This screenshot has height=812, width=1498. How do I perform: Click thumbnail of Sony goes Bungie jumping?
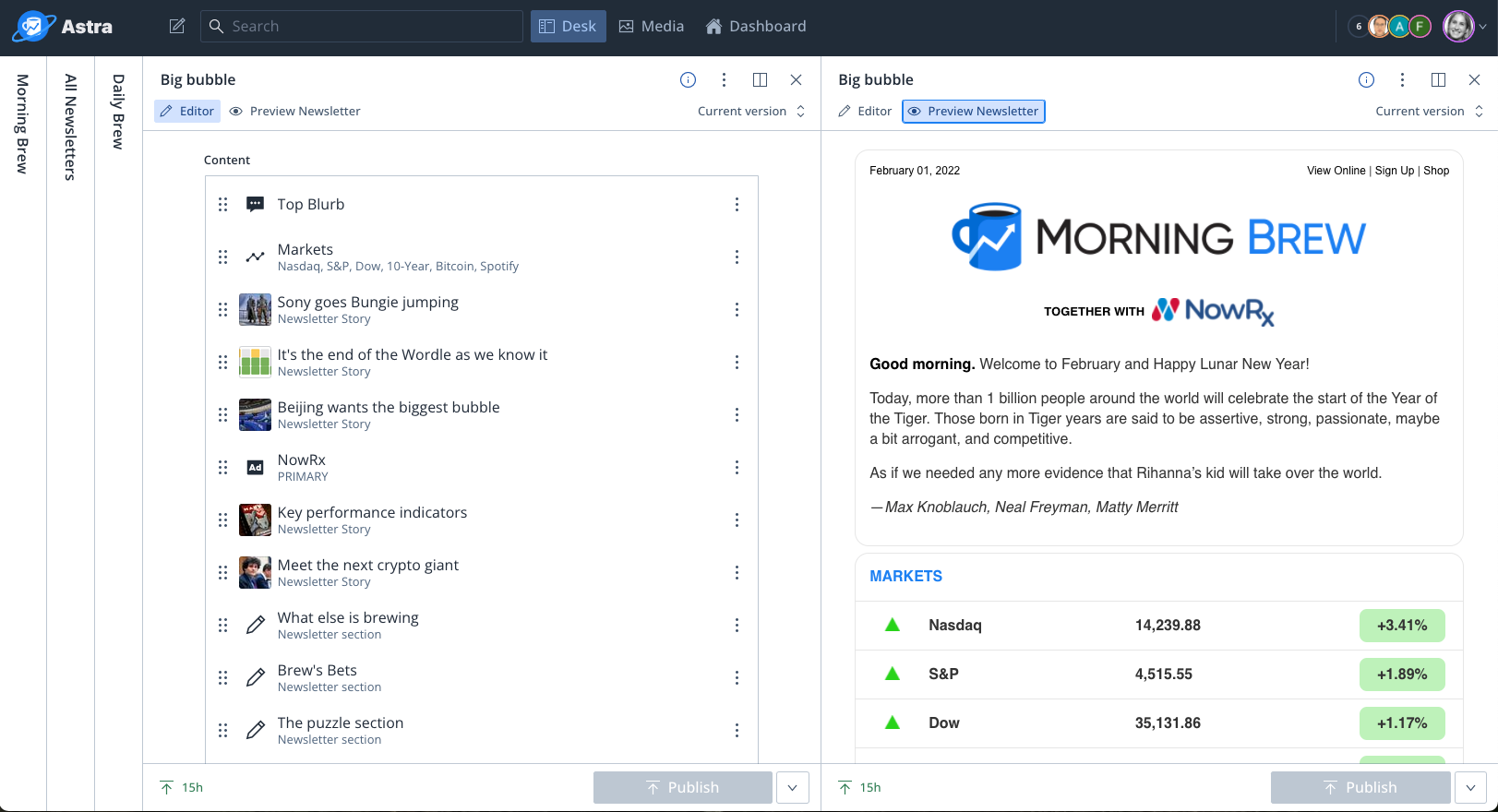tap(255, 309)
